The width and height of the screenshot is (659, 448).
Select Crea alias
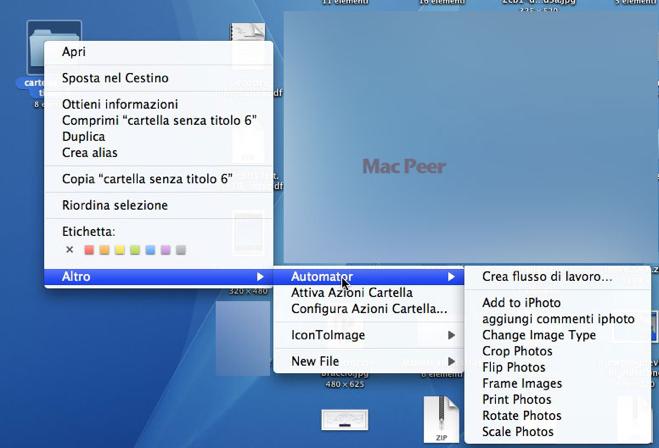point(158,153)
